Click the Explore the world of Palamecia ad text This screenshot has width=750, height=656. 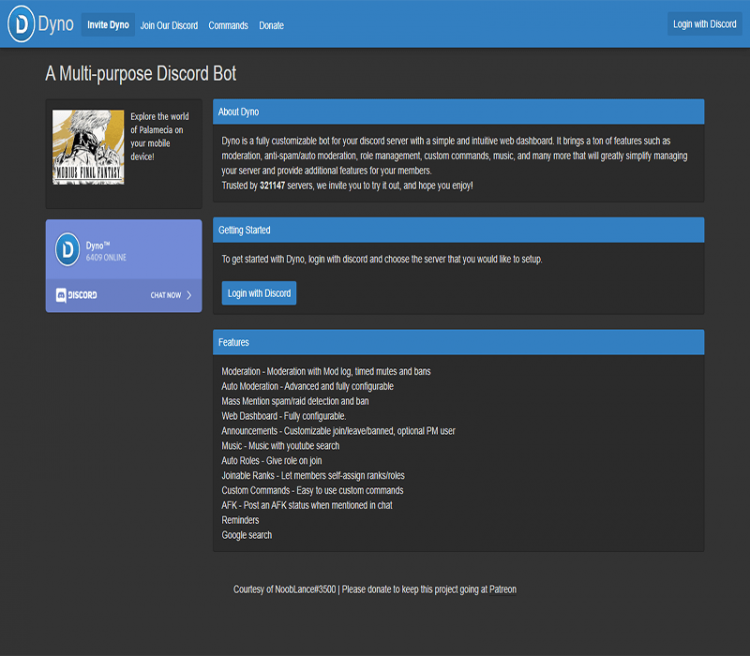tap(160, 136)
